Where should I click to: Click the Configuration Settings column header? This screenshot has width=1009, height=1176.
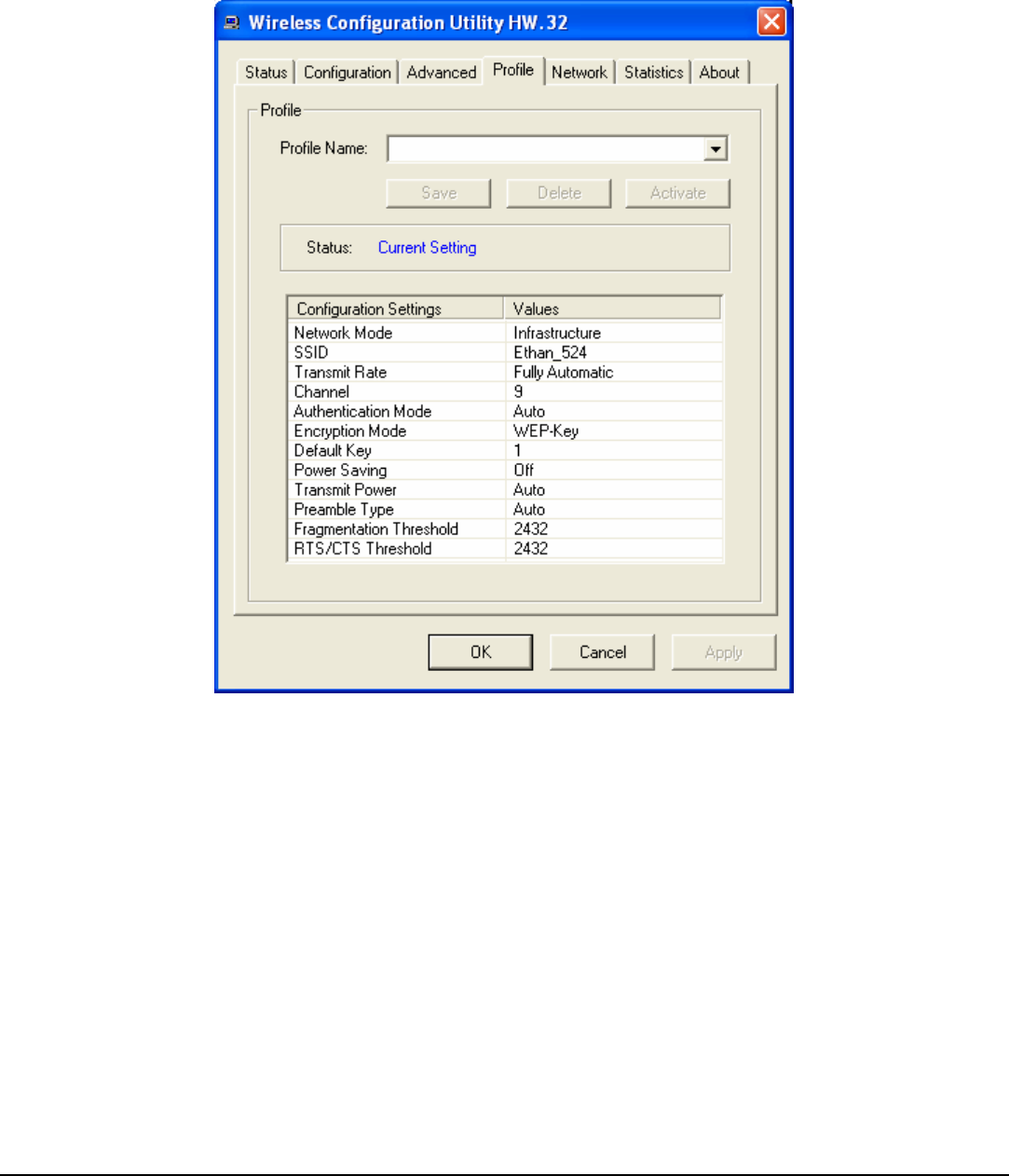click(x=397, y=308)
